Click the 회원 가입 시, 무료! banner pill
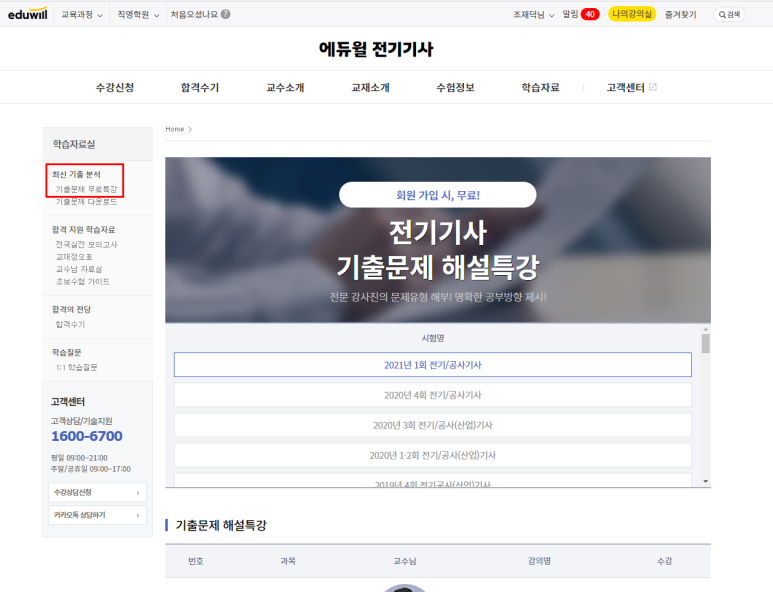Image resolution: width=773 pixels, height=592 pixels. [x=438, y=195]
